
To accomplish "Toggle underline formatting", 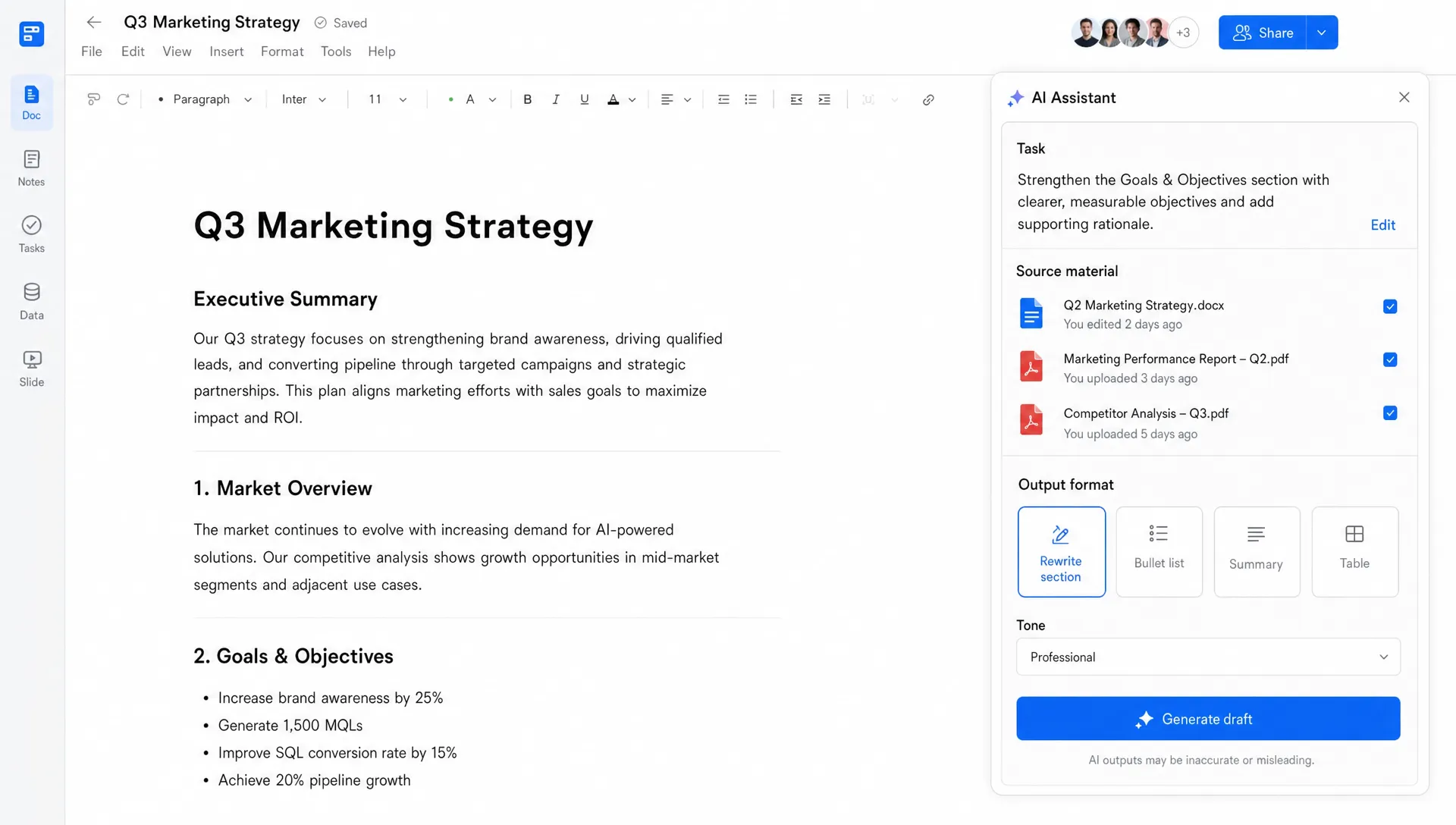I will click(584, 99).
